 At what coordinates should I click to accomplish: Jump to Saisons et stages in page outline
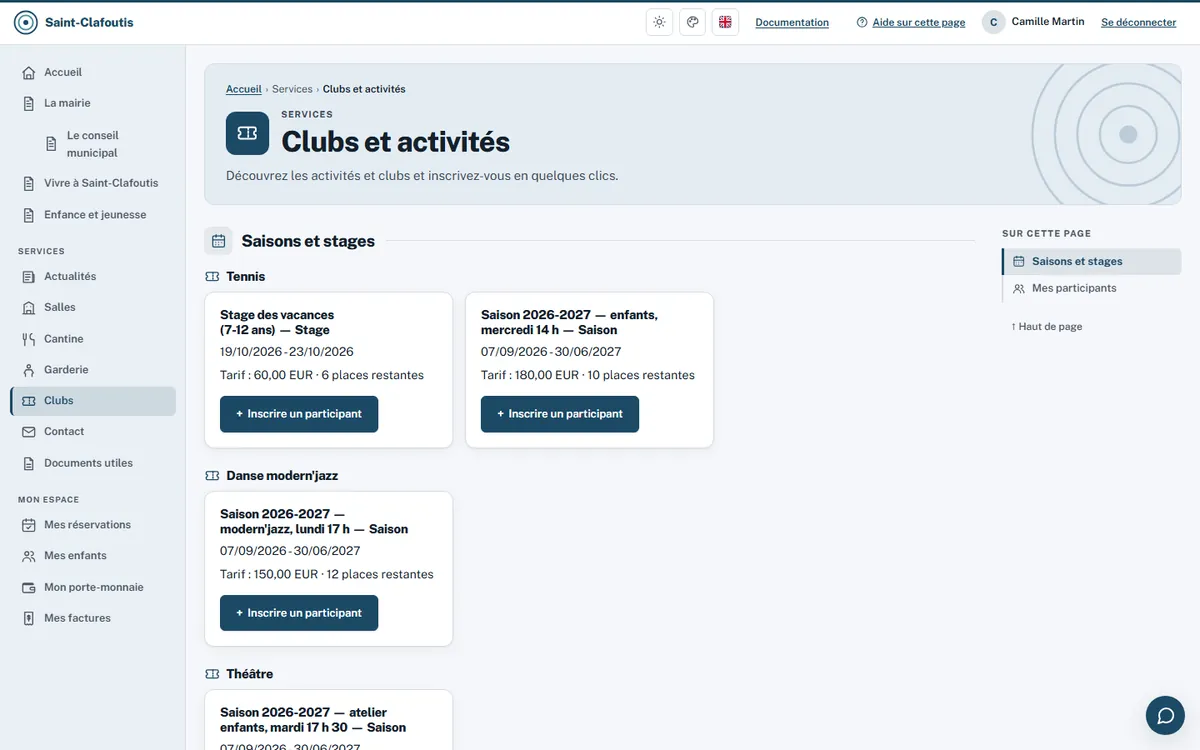[1091, 261]
